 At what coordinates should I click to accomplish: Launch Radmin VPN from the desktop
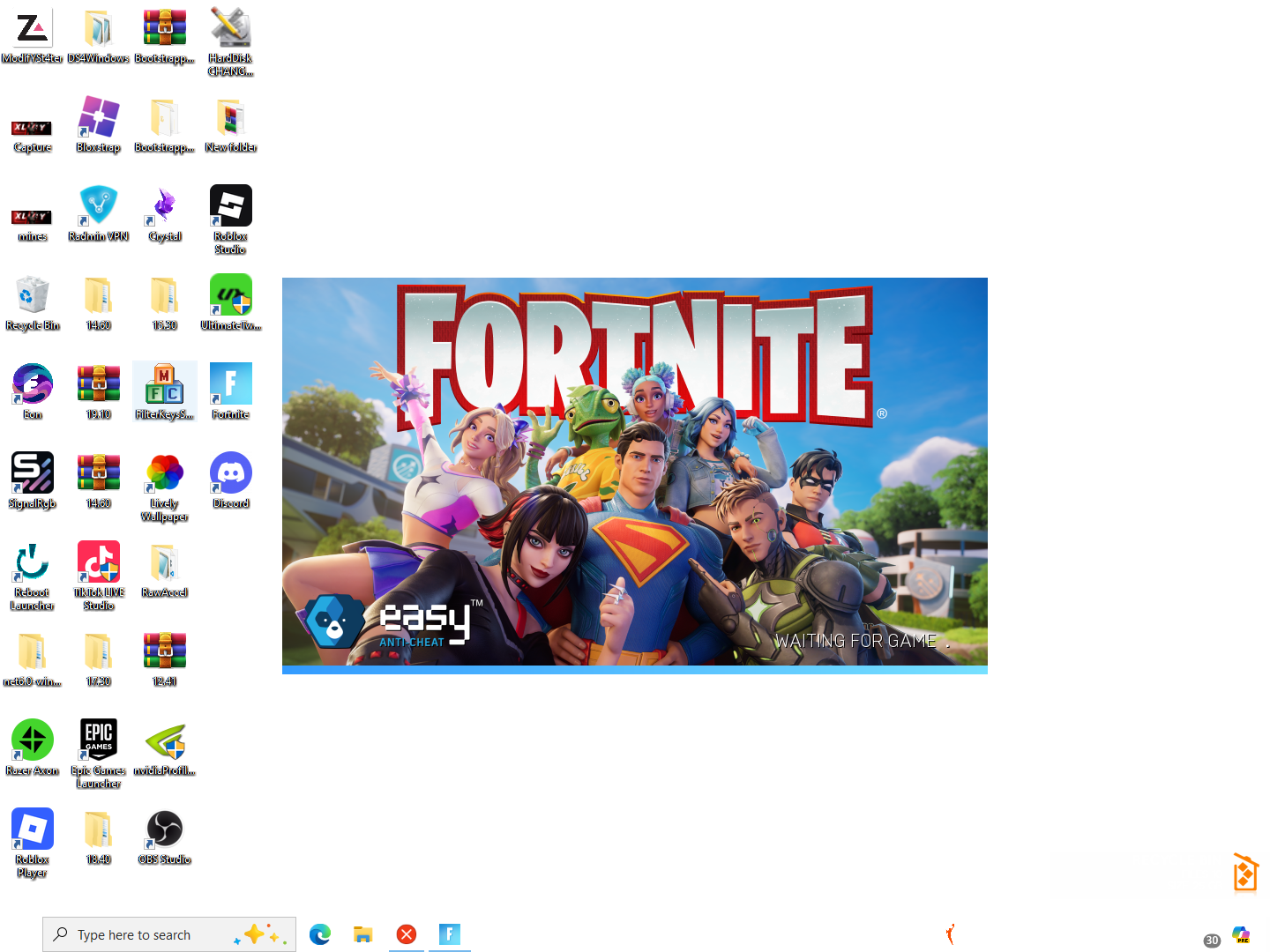[99, 213]
